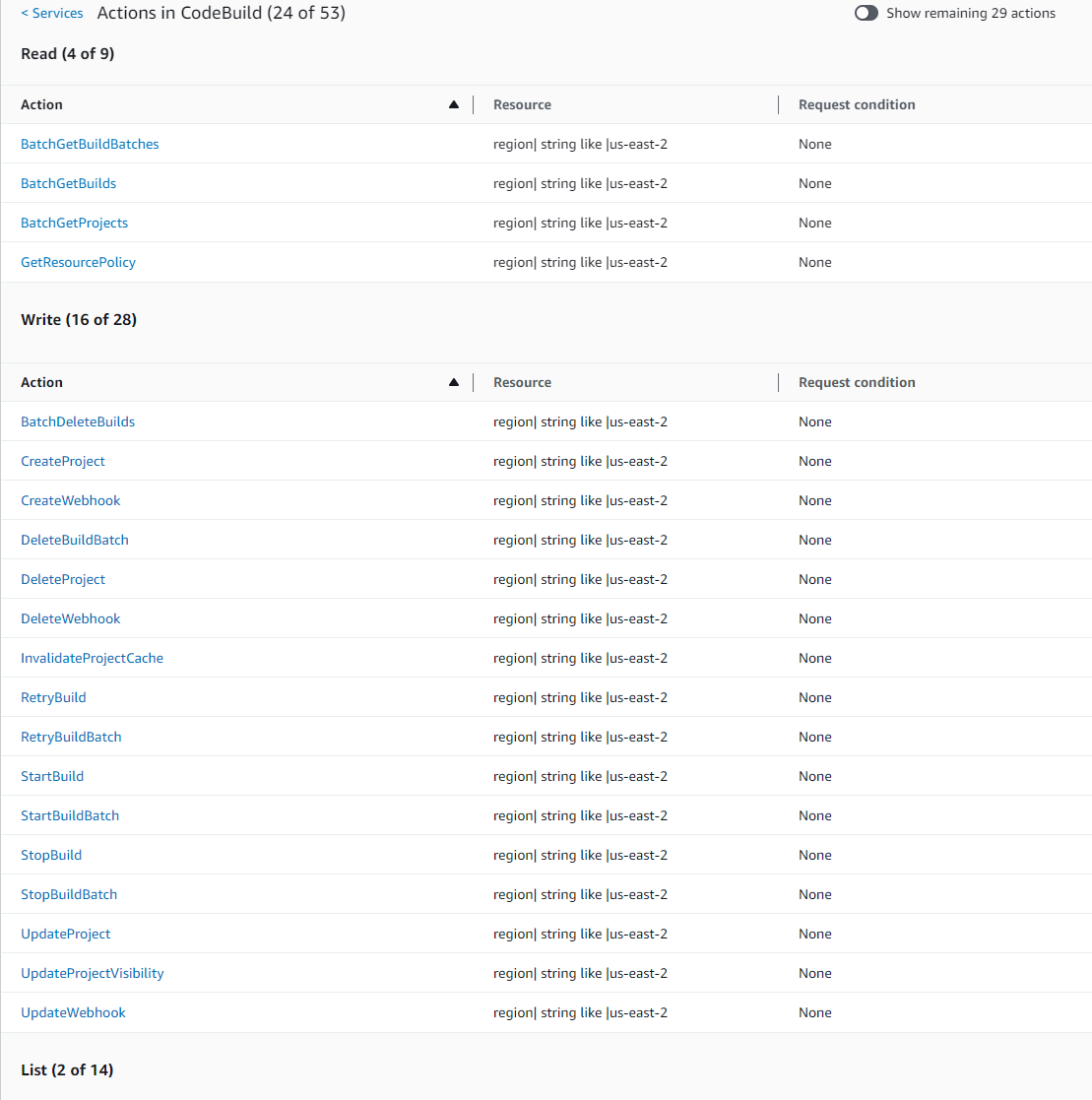Click the sort triangle in the Write table header
Viewport: 1092px width, 1100px height.
tap(454, 381)
